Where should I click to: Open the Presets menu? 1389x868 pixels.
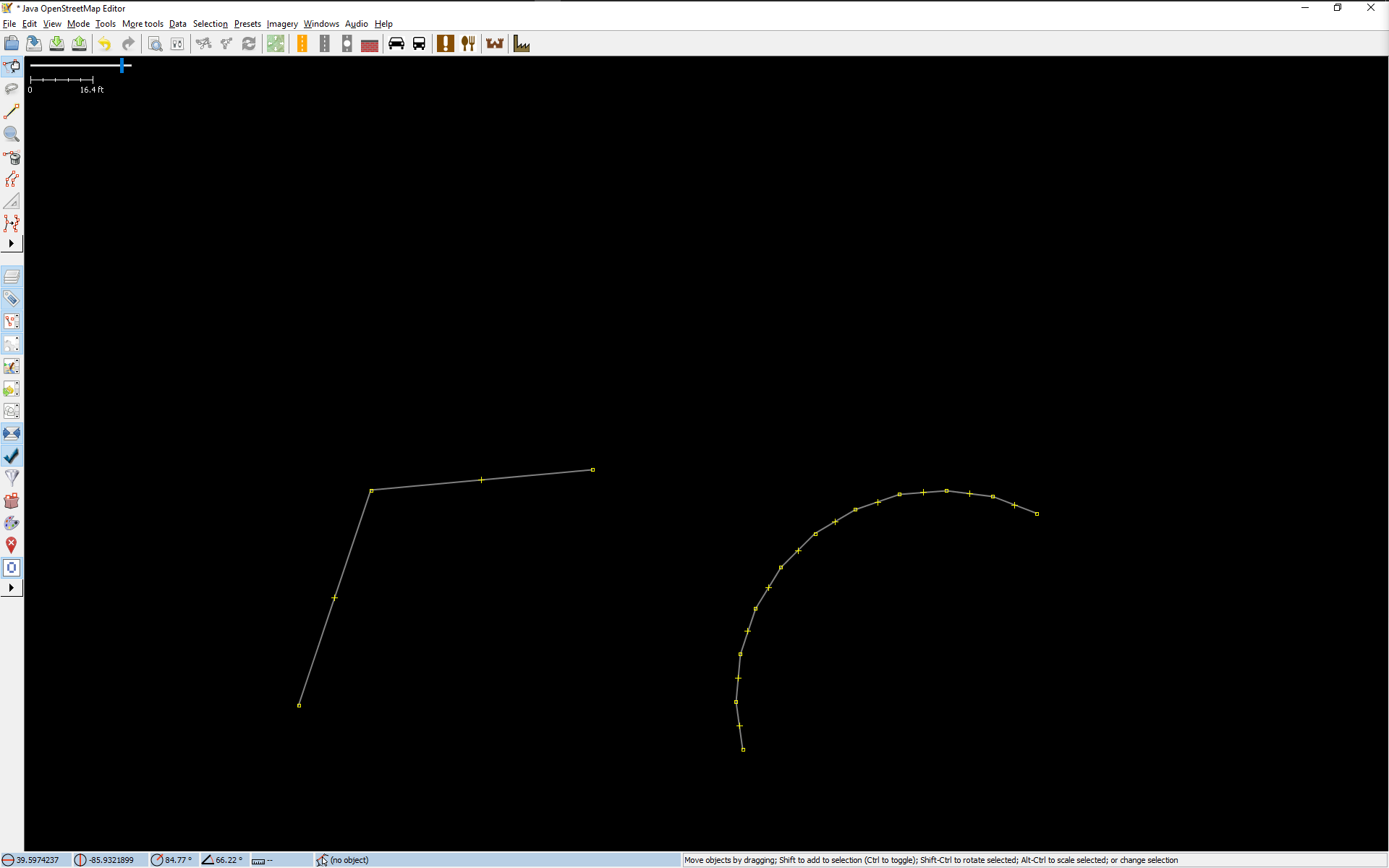[x=247, y=24]
